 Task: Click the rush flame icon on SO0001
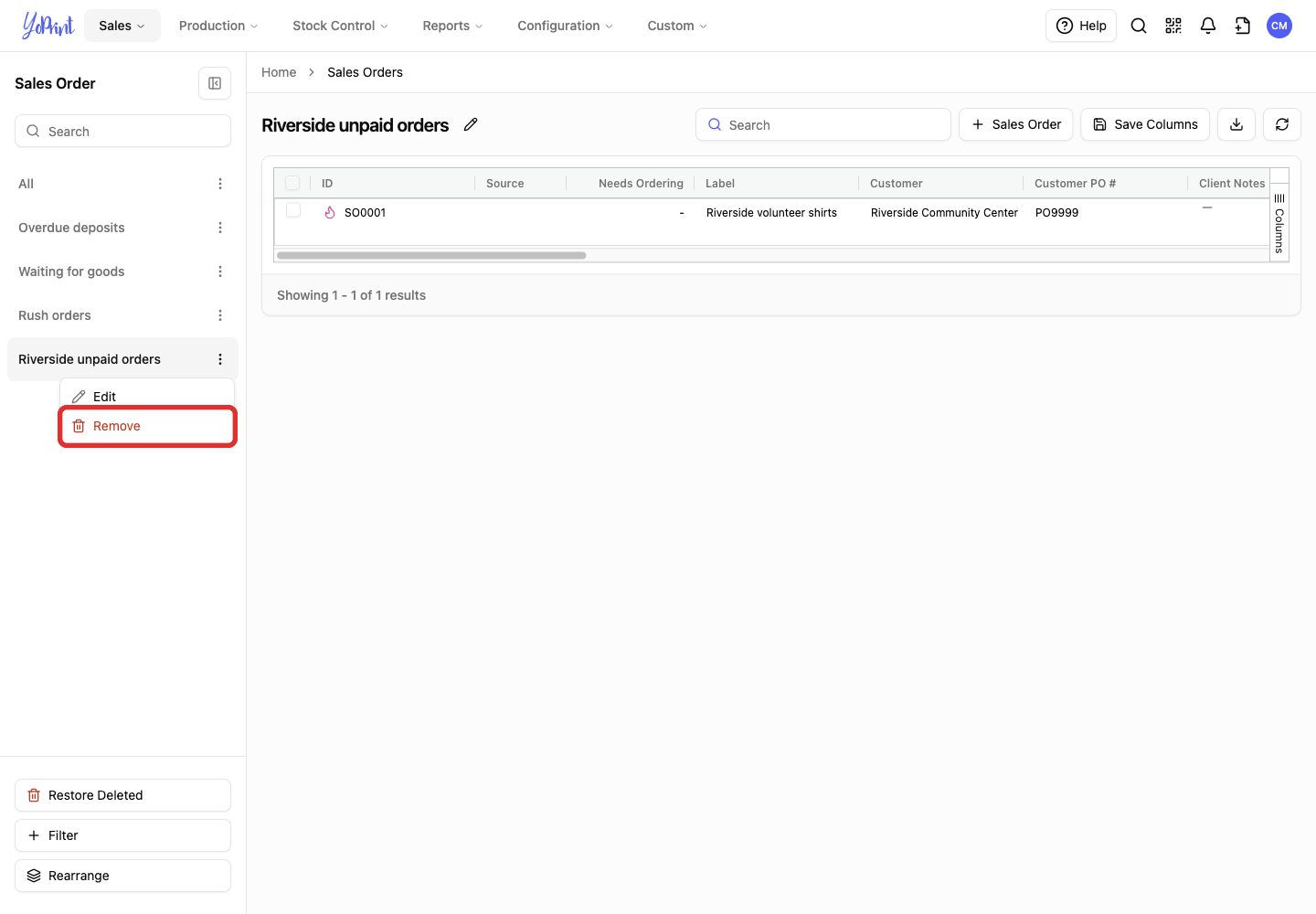click(x=330, y=212)
